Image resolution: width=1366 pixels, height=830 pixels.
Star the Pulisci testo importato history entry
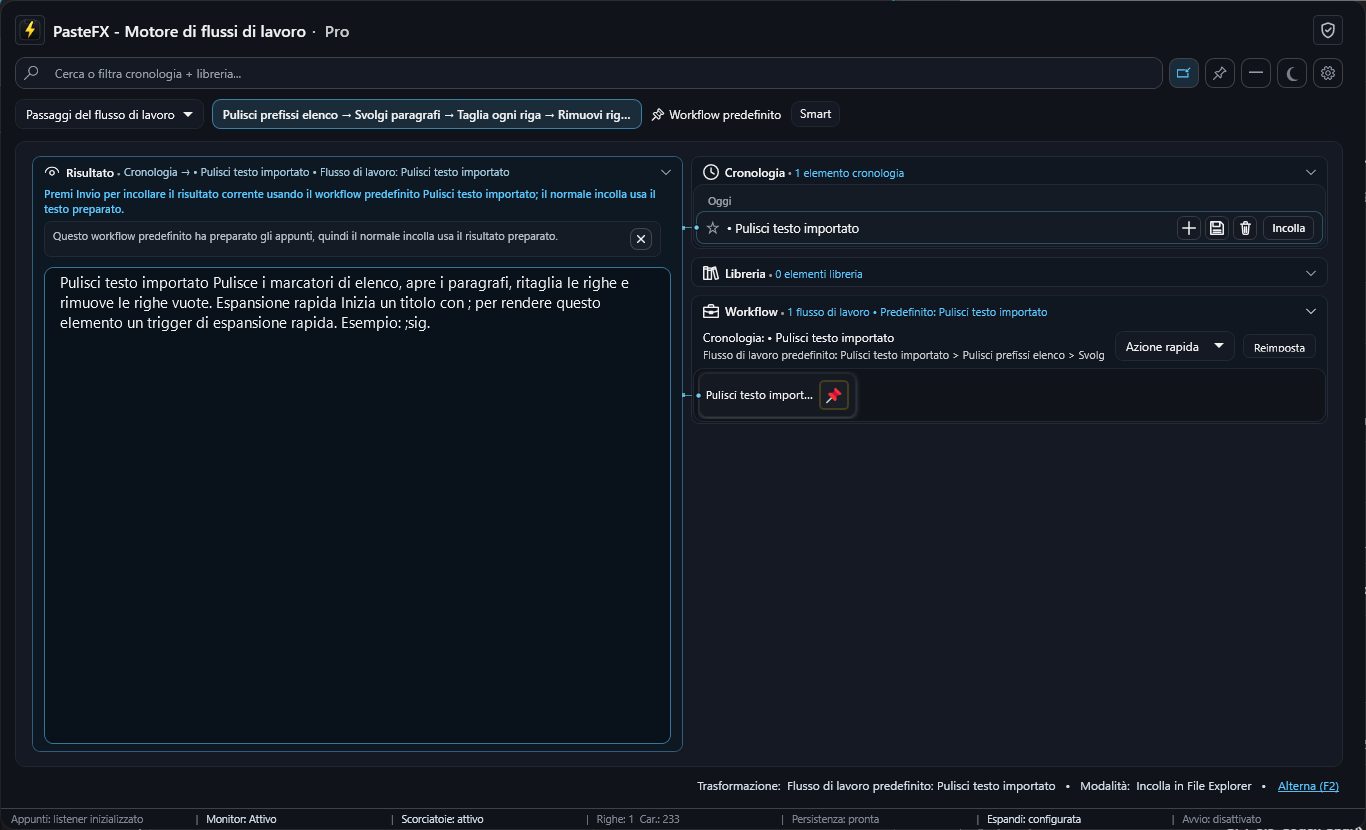tap(713, 228)
